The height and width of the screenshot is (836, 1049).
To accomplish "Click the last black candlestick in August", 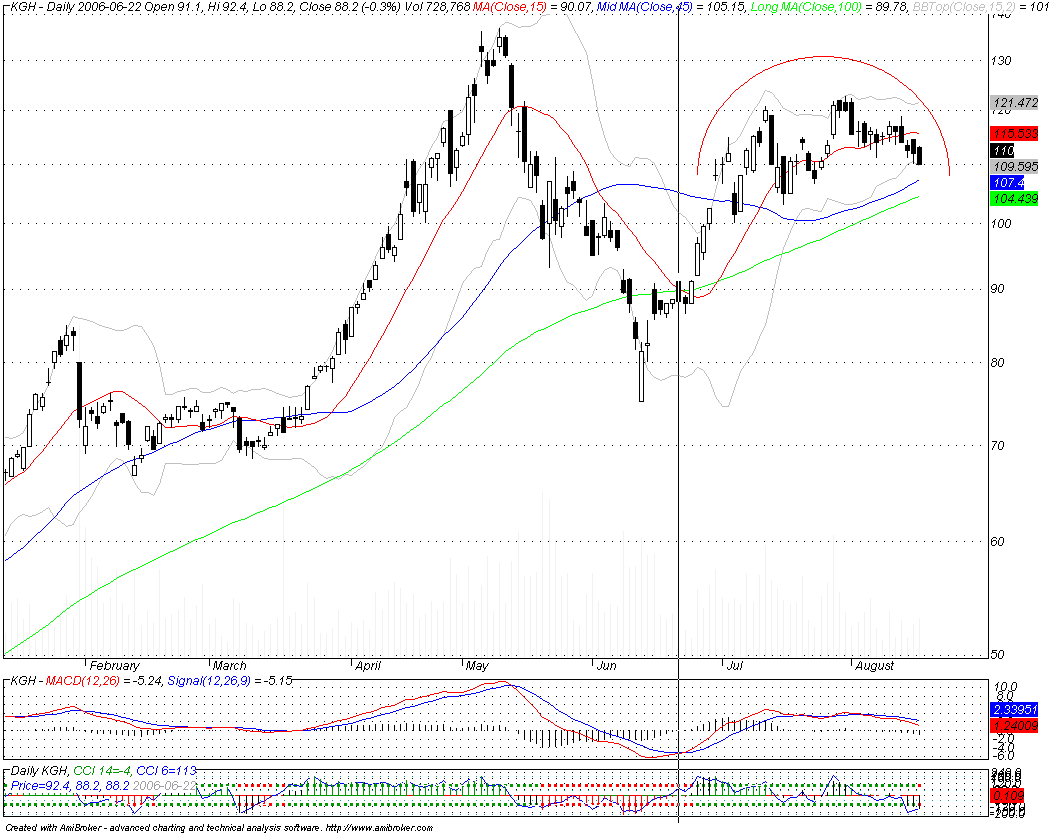I will tap(920, 155).
